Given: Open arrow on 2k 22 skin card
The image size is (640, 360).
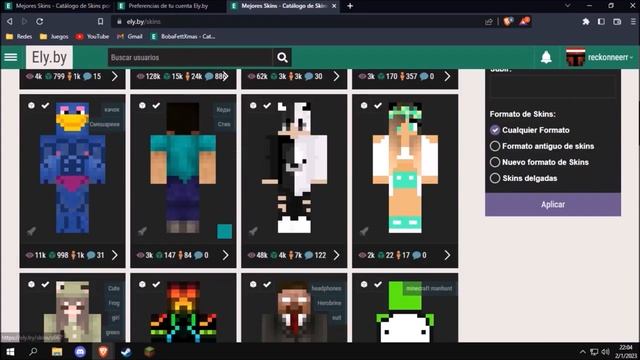Looking at the screenshot, I should coord(447,255).
